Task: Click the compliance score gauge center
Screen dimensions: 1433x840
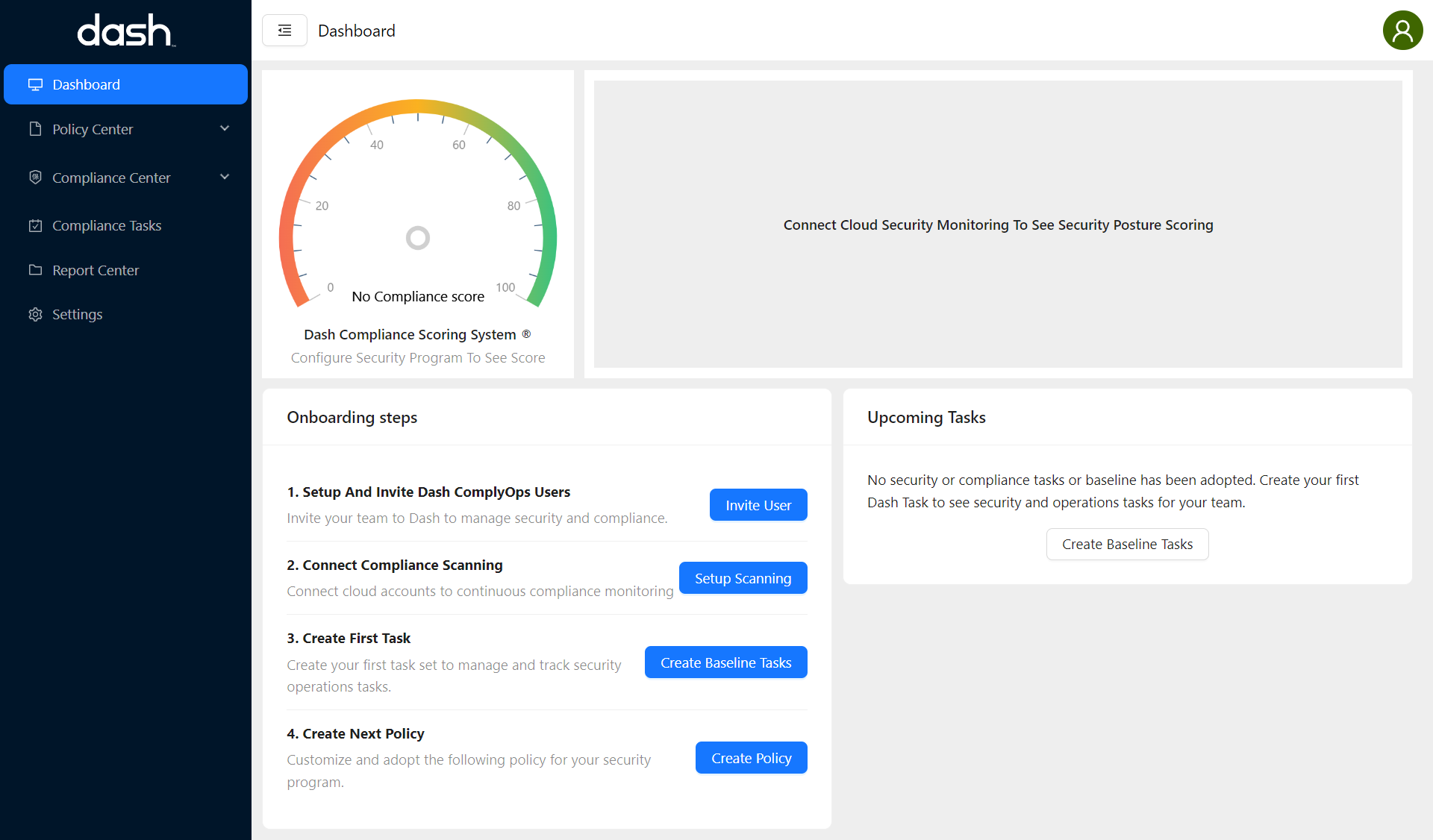Action: (418, 238)
